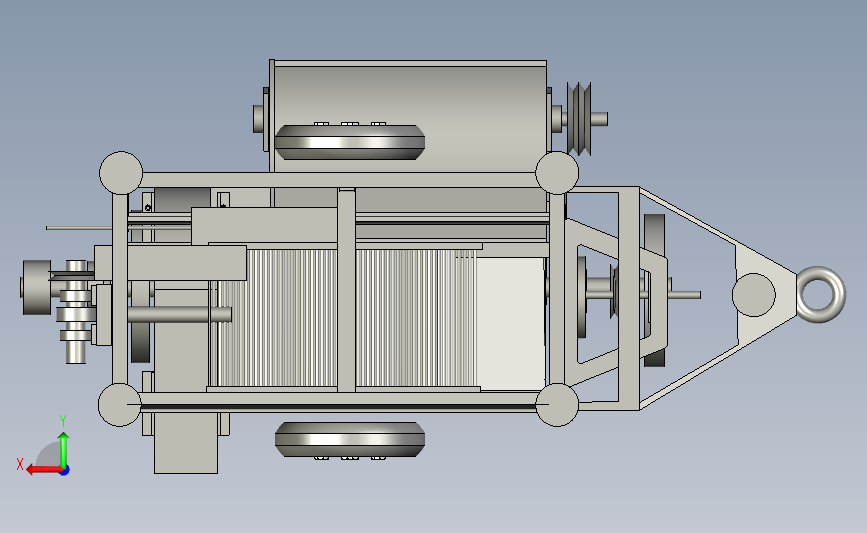Image resolution: width=867 pixels, height=533 pixels.
Task: Select the top-left corner sphere of the frame
Action: click(121, 173)
